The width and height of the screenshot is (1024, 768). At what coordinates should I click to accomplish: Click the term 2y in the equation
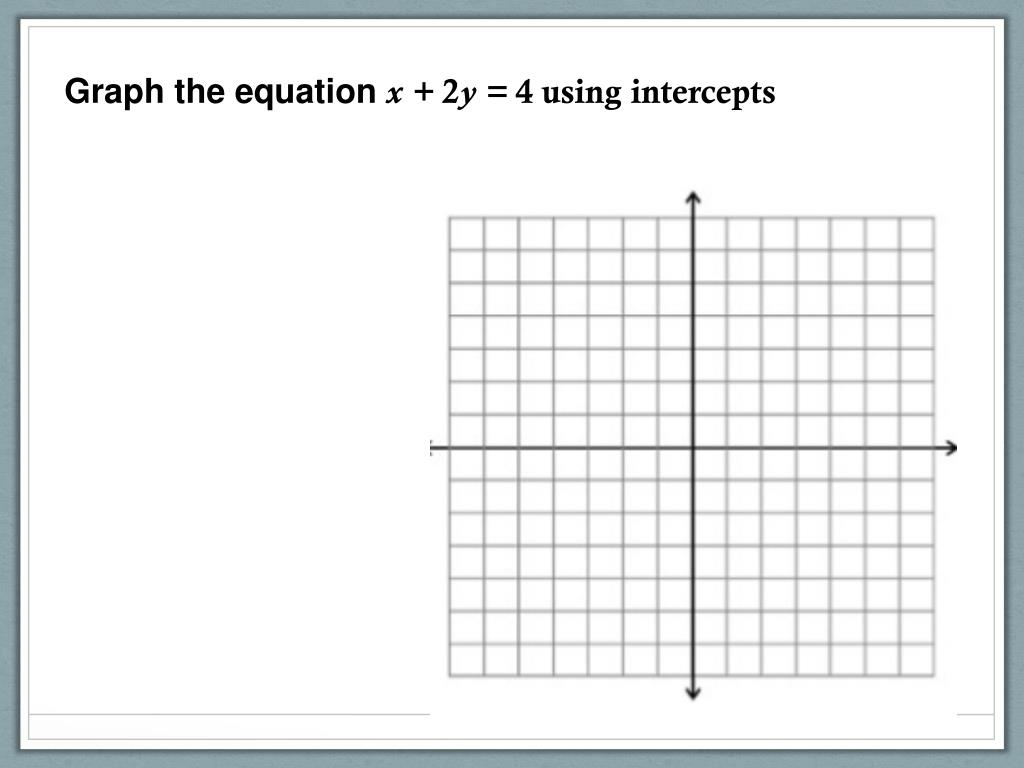(458, 95)
